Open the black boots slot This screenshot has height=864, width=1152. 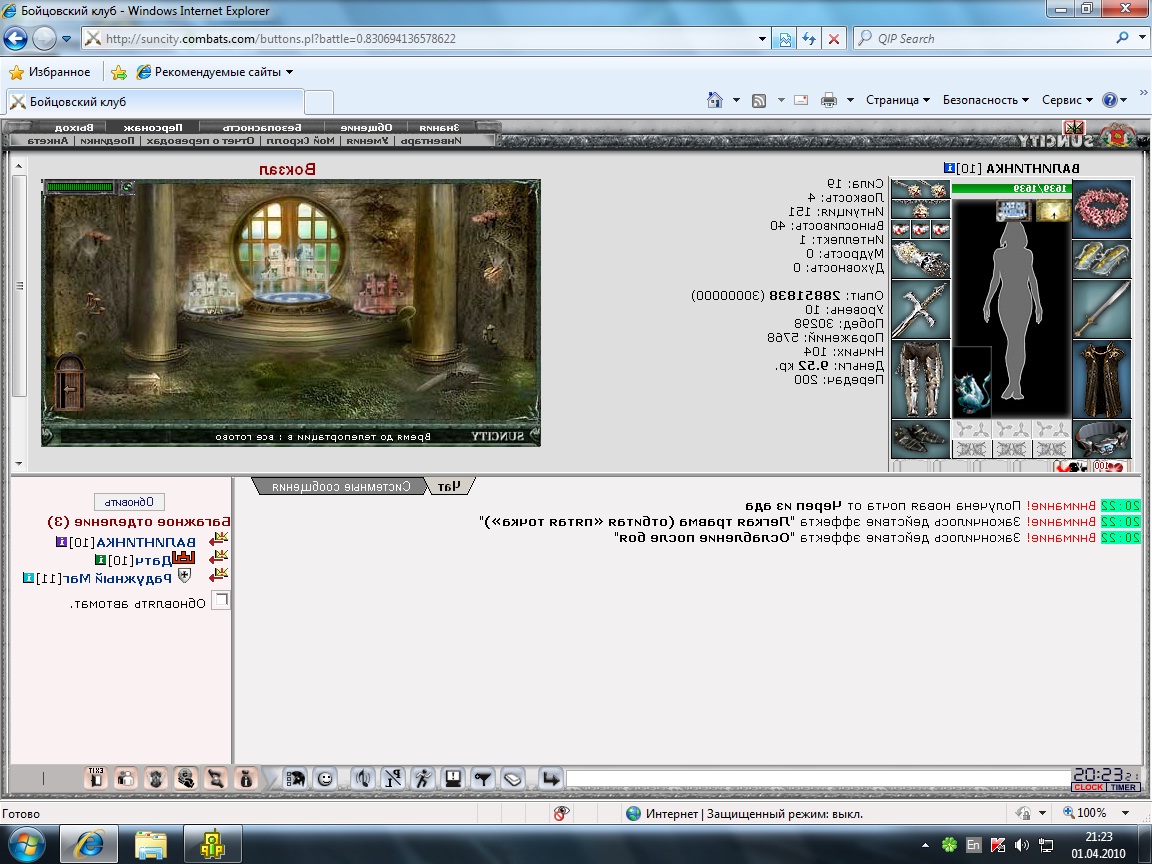pos(921,439)
